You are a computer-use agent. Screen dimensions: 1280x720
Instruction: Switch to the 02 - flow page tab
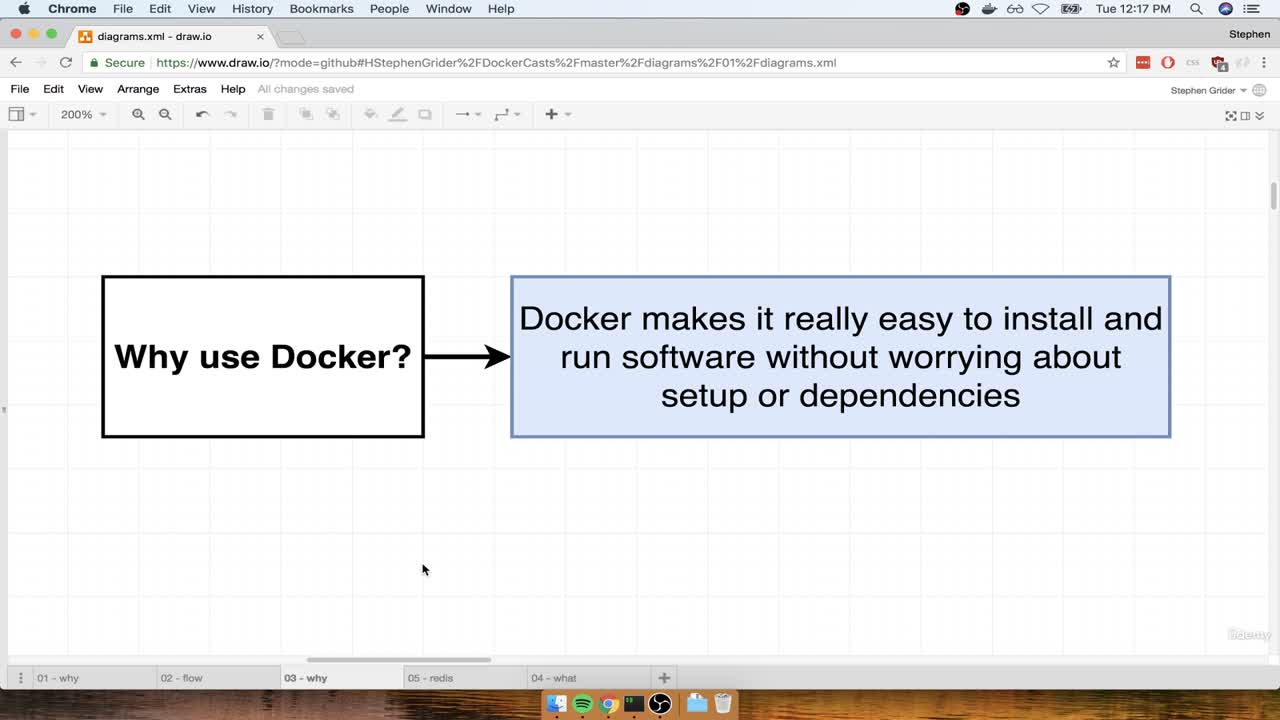coord(217,677)
